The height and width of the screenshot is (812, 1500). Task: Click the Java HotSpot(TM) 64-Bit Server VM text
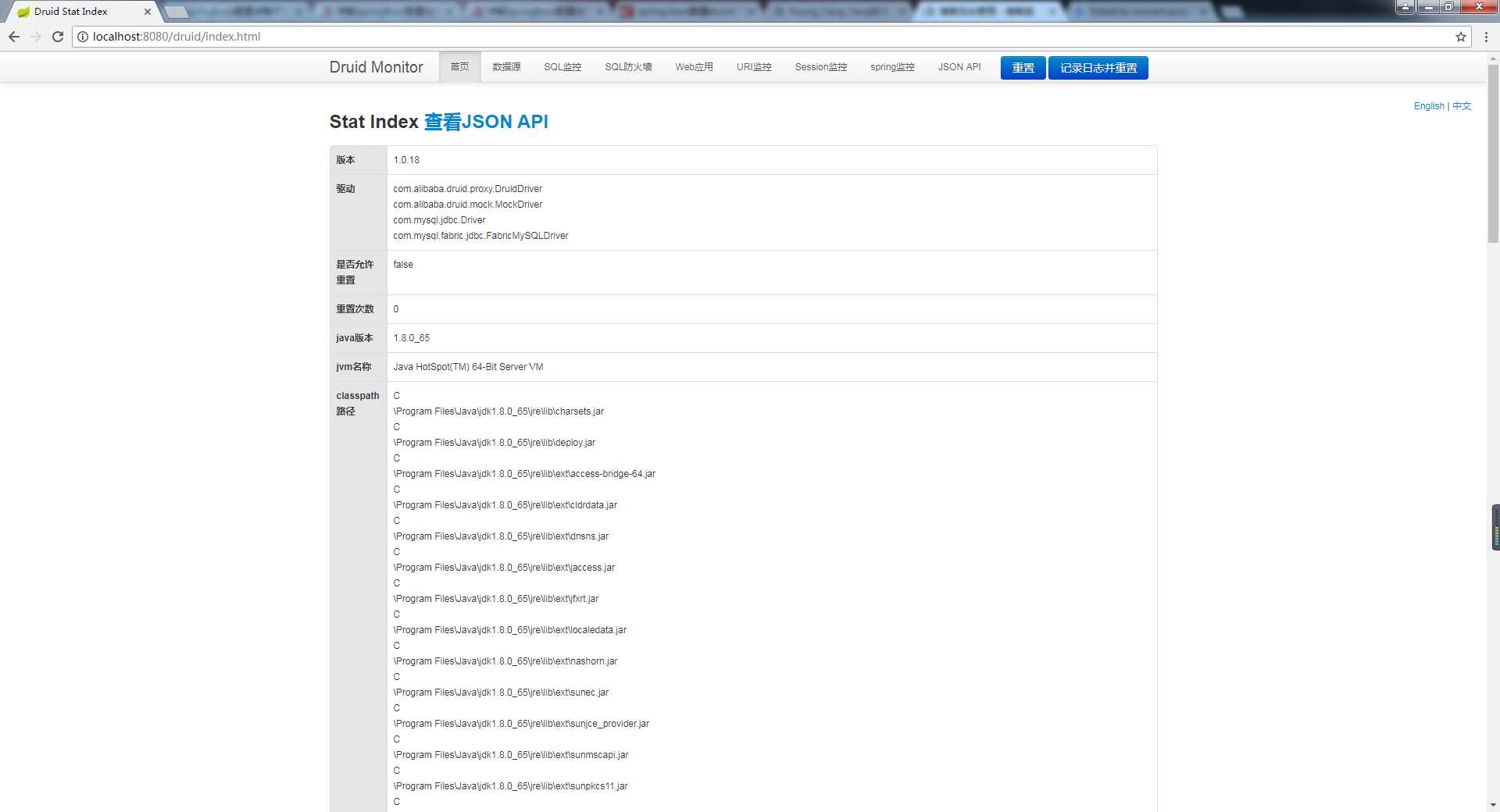[x=468, y=367]
